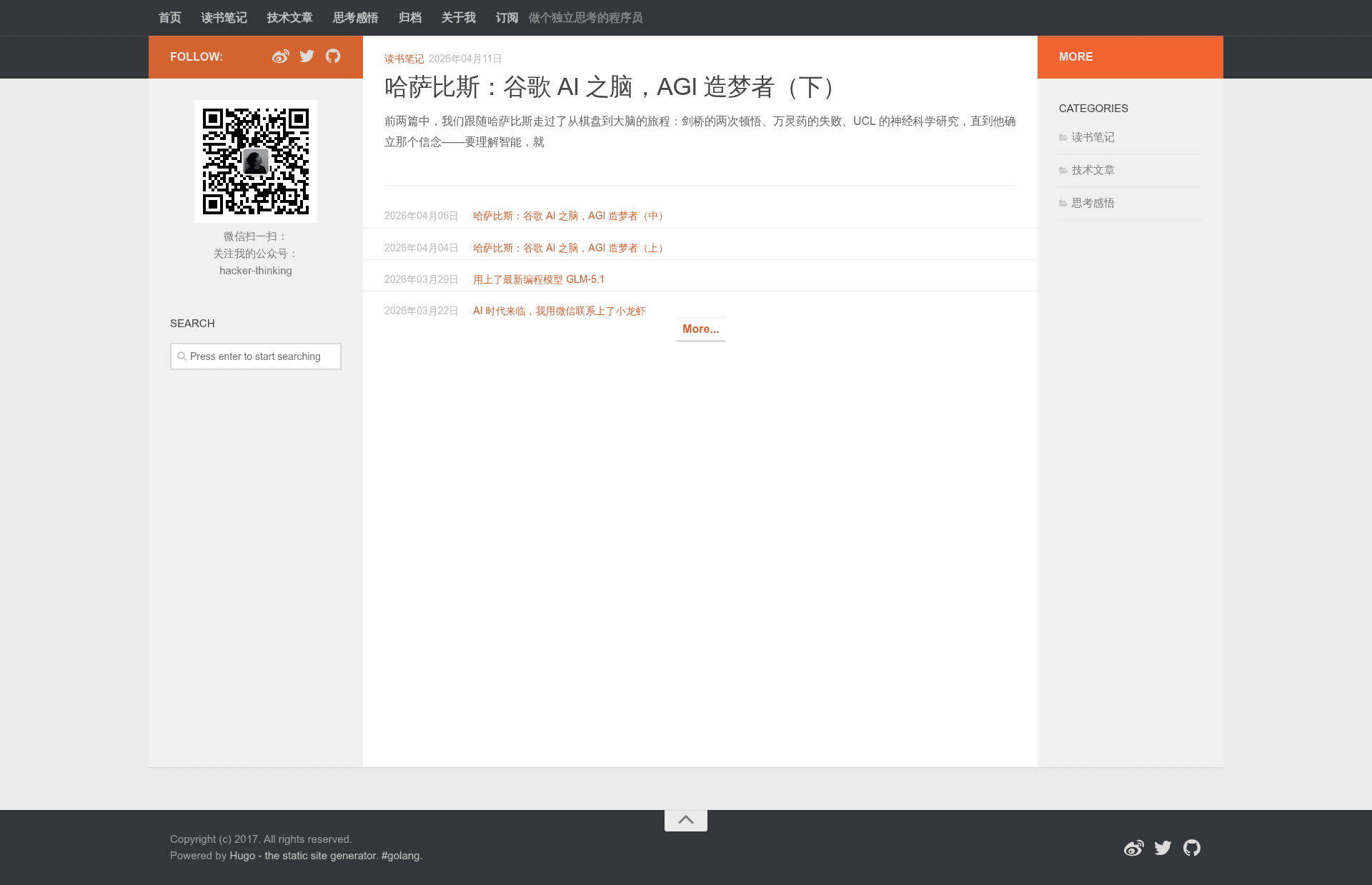Image resolution: width=1372 pixels, height=885 pixels.
Task: Click the hacker-thinking account name
Action: 256,271
